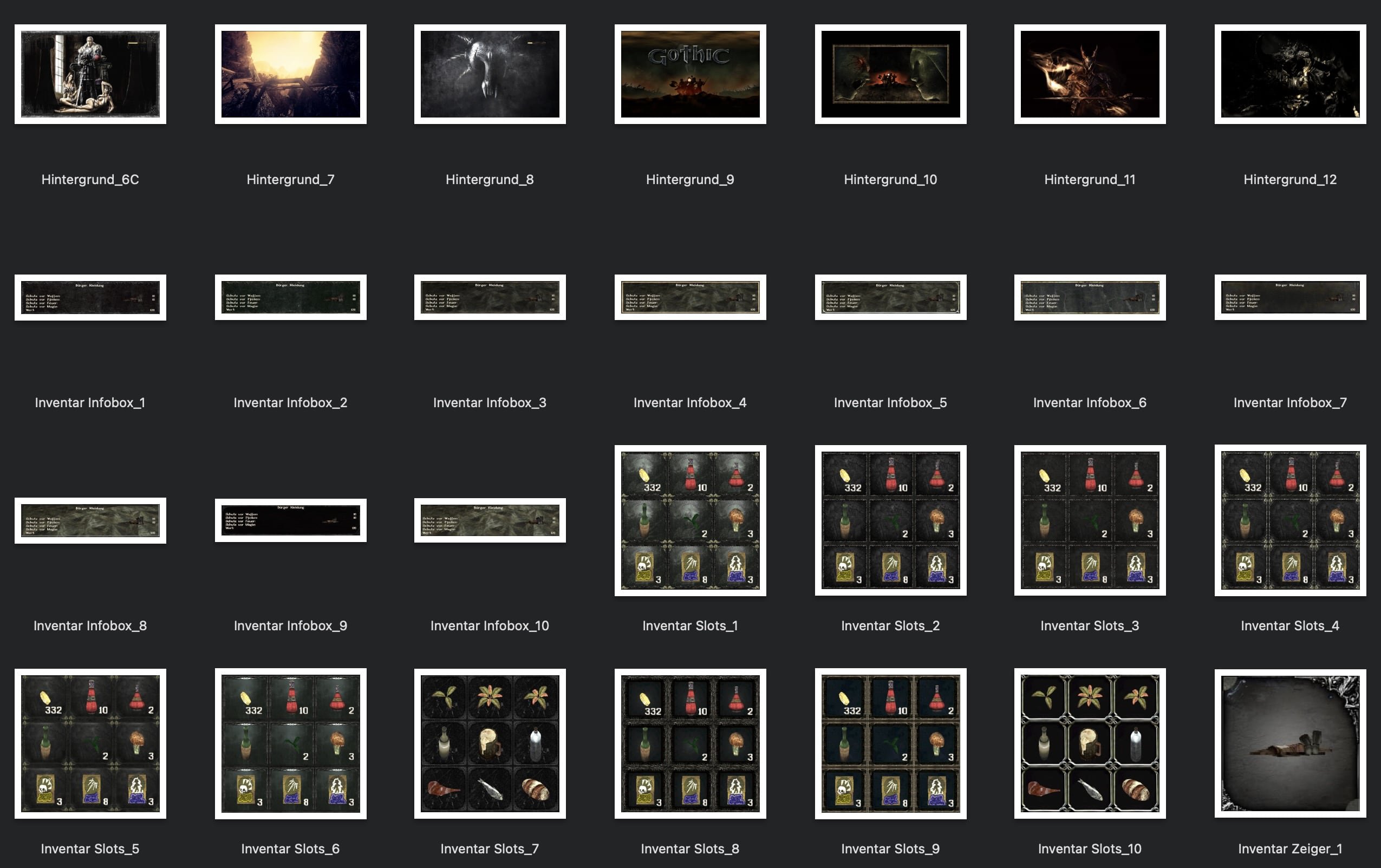The height and width of the screenshot is (868, 1381).
Task: Select the Inventar Infobox_9 black thumbnail
Action: click(290, 520)
